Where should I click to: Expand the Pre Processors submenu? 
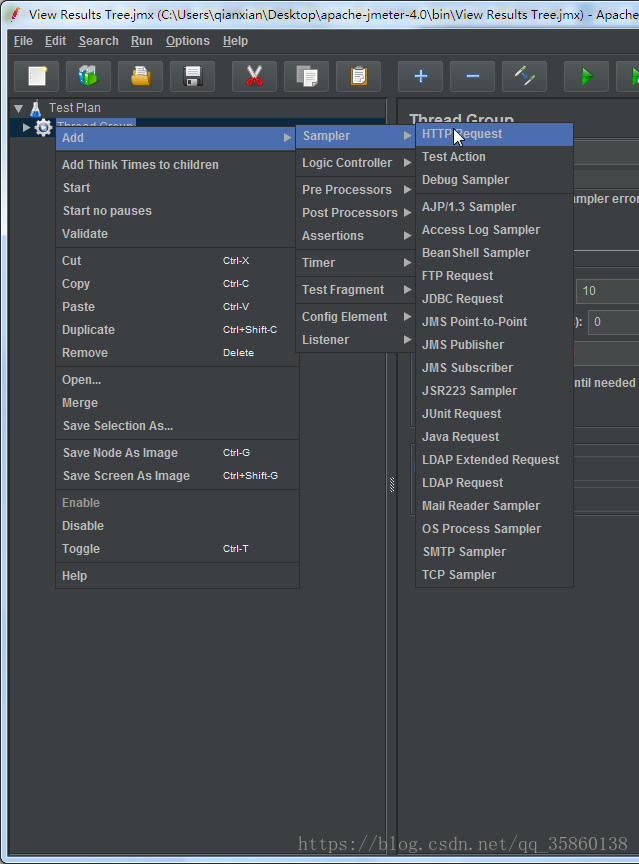tap(356, 190)
